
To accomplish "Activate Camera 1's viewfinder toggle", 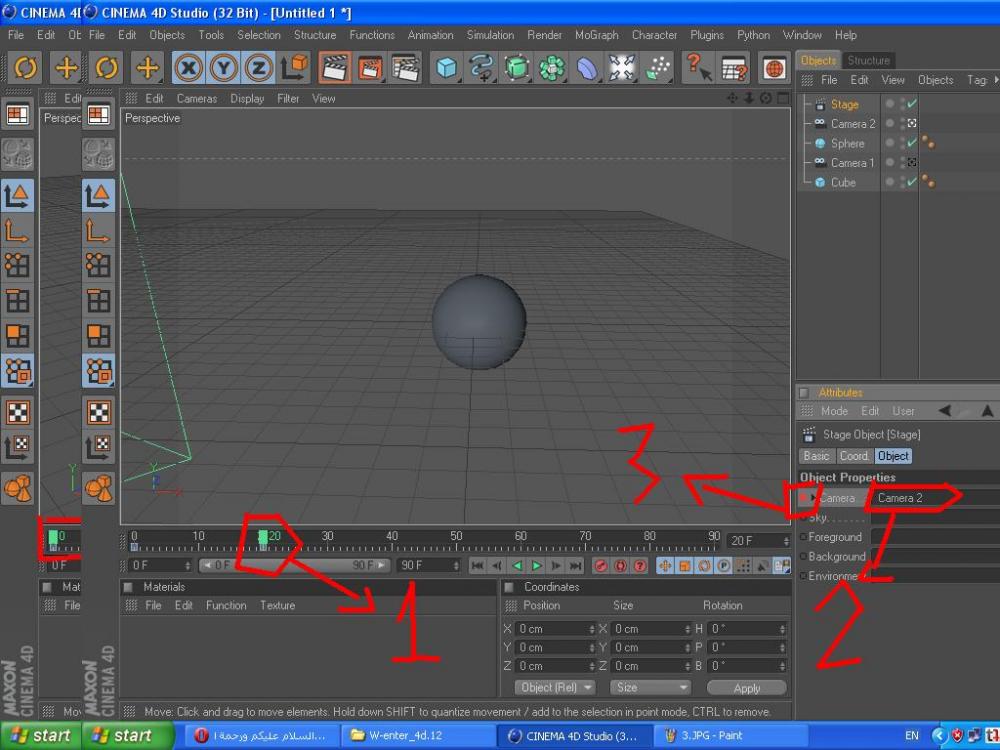I will click(912, 163).
